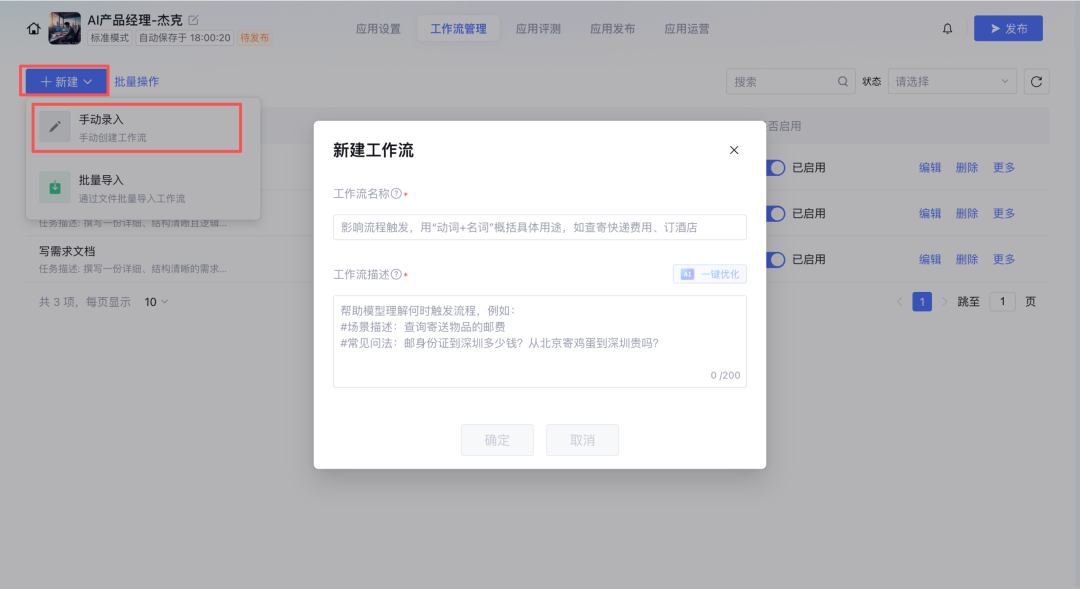
Task: Open the 应用运营 menu item
Action: point(688,28)
